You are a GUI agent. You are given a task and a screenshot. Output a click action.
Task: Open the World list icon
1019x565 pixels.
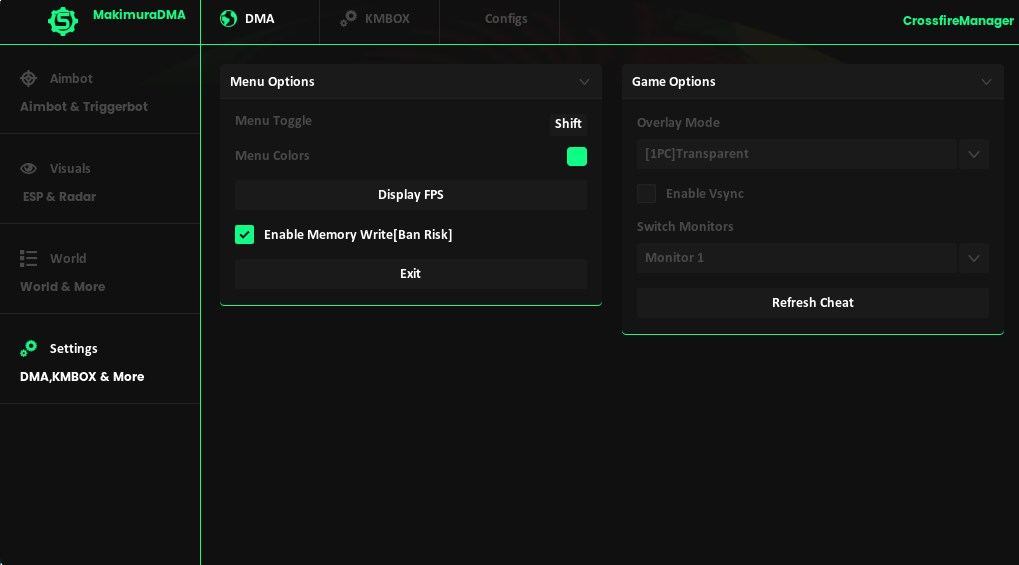(x=29, y=259)
